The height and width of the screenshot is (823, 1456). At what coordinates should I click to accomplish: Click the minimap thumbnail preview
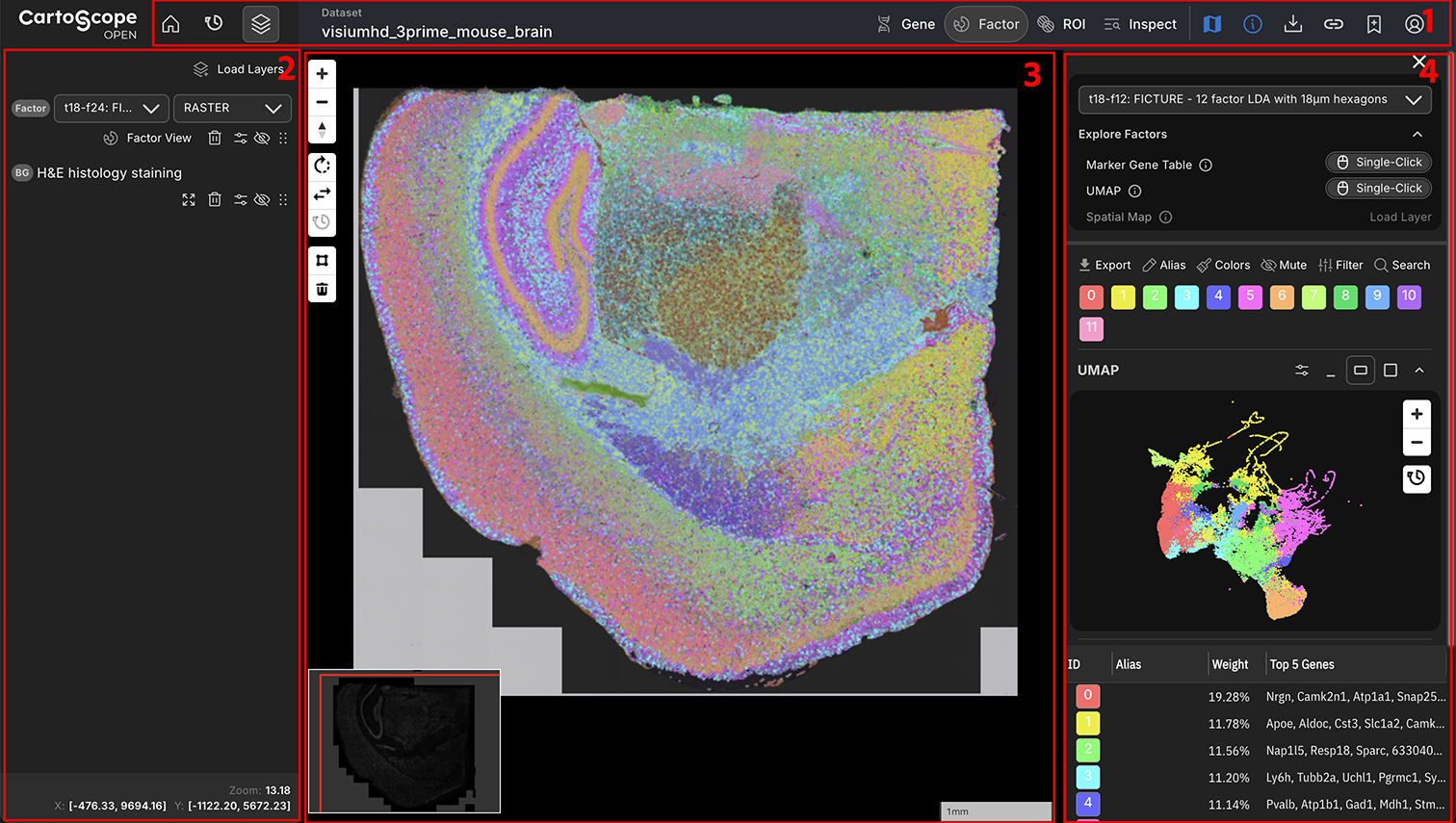[x=403, y=742]
